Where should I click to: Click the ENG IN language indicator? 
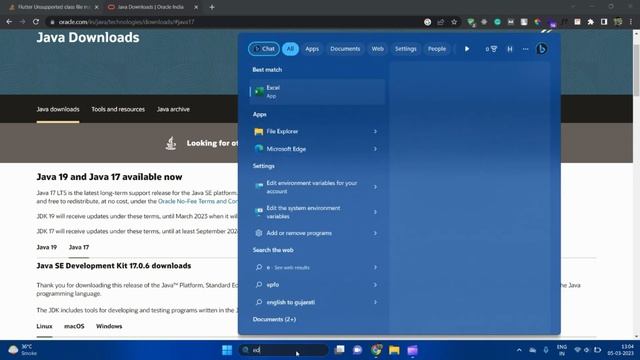click(x=562, y=350)
